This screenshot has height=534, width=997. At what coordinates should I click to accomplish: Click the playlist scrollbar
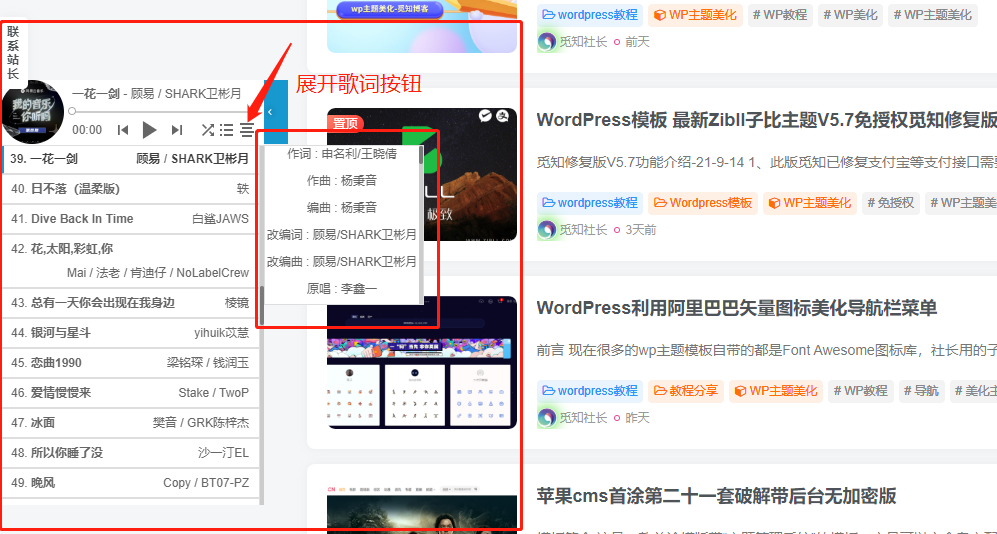click(261, 306)
